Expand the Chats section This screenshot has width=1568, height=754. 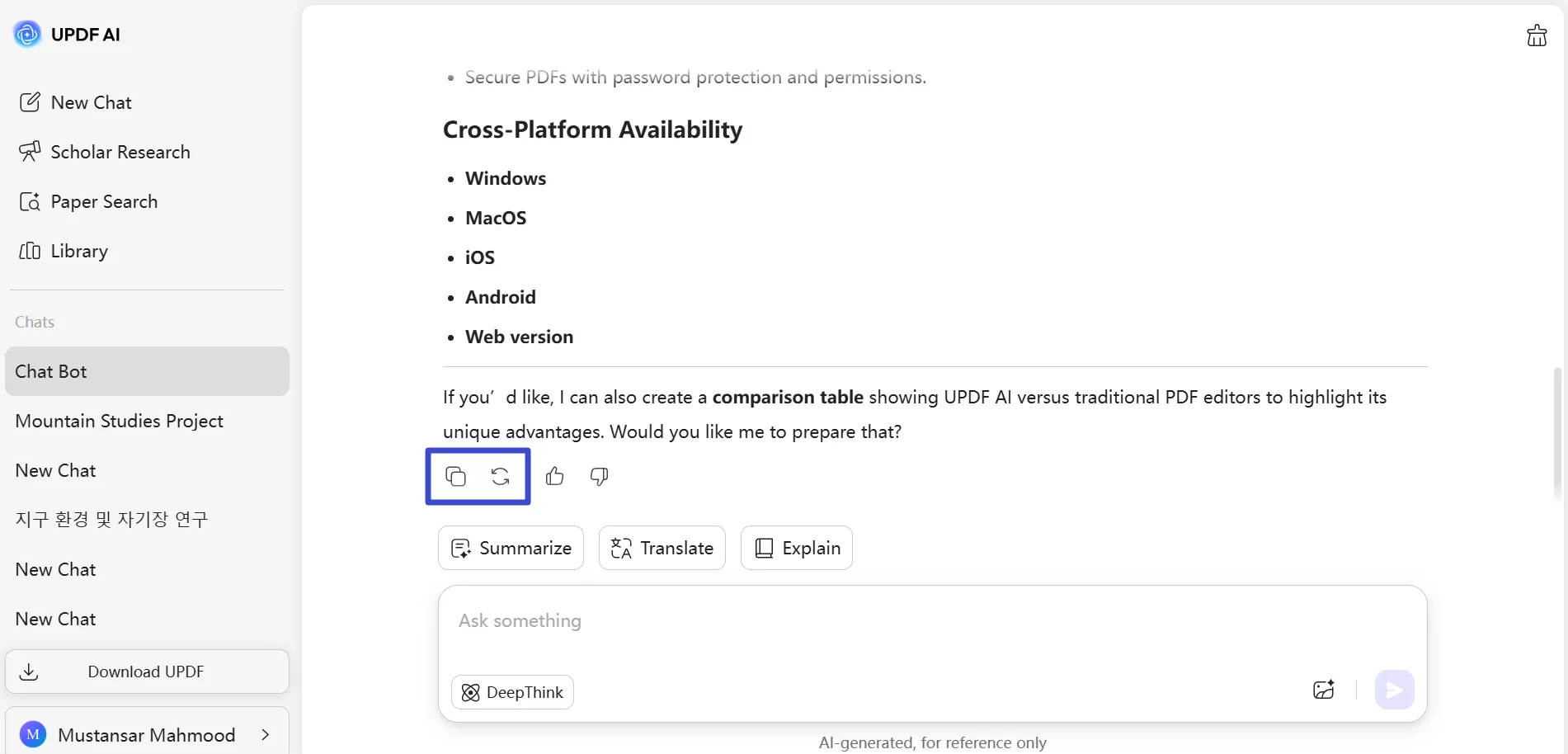tap(35, 322)
